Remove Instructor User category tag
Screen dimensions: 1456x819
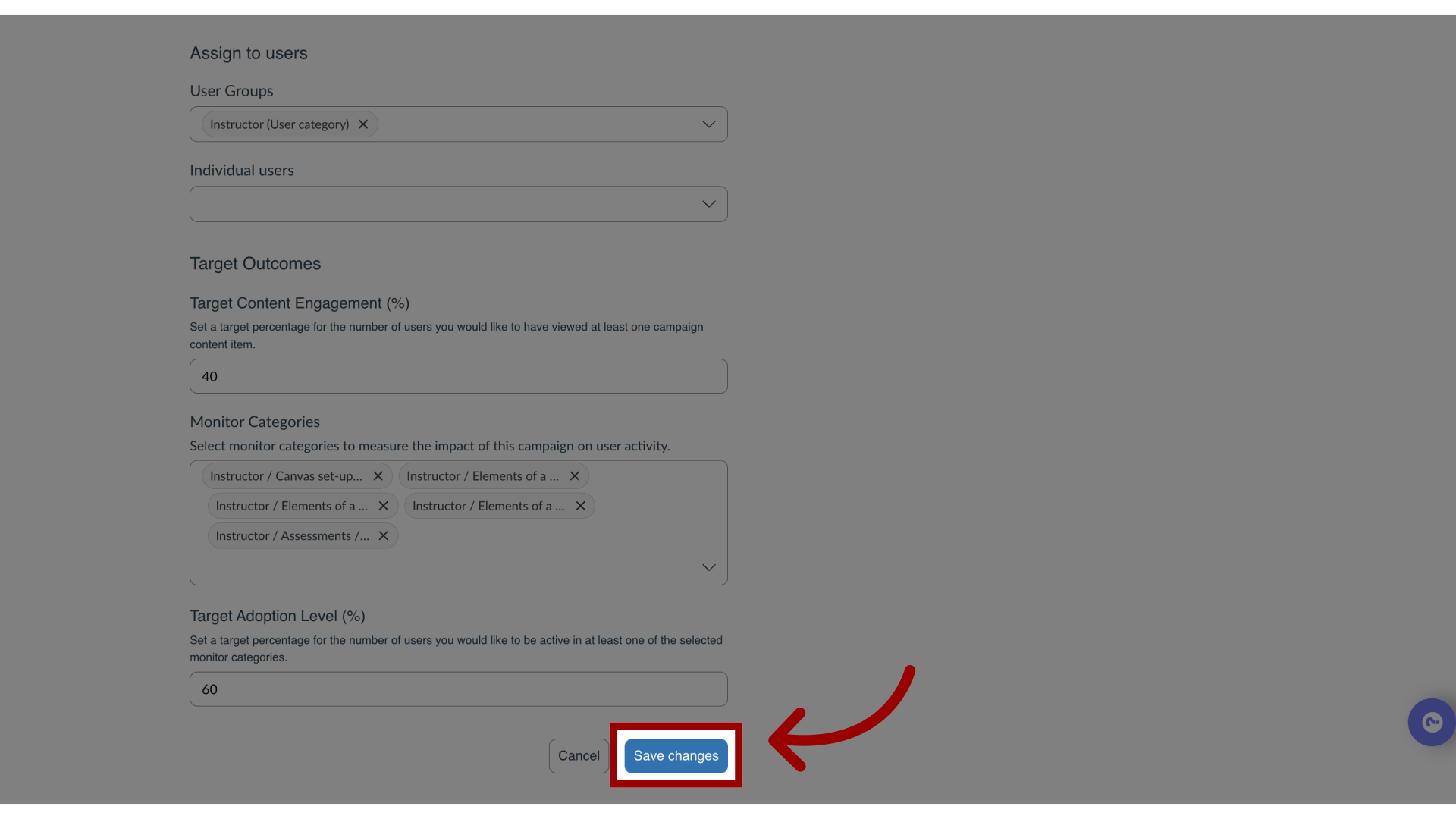(x=363, y=123)
